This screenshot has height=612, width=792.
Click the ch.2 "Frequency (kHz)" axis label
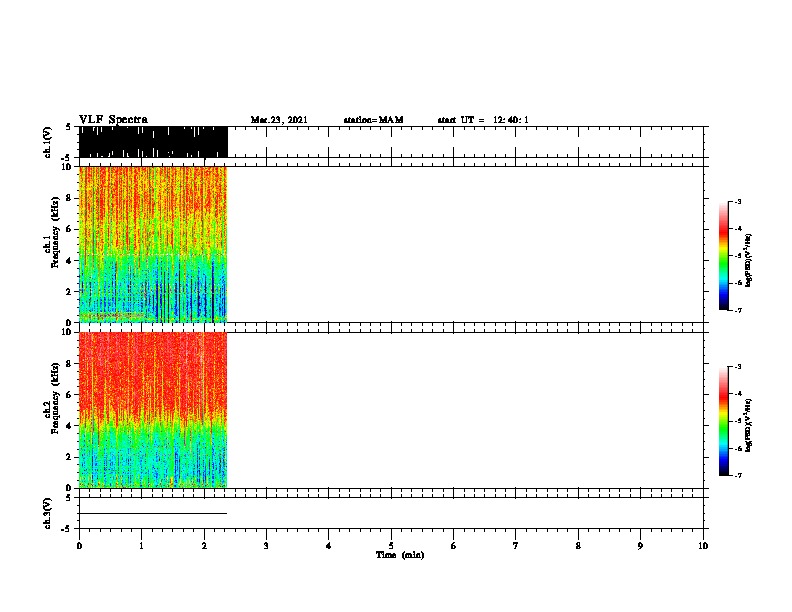[x=55, y=398]
